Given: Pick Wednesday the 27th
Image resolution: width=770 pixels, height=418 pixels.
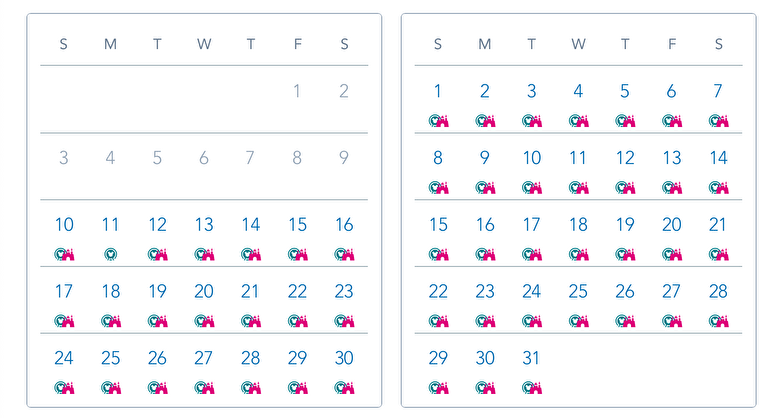Looking at the screenshot, I should pos(204,358).
